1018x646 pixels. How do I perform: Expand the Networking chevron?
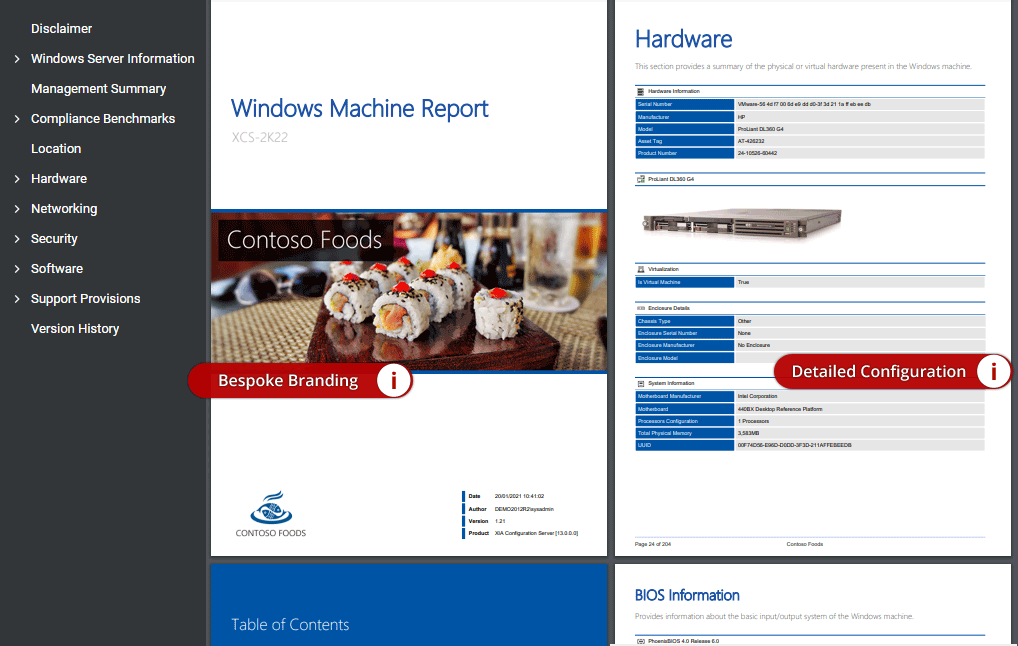coord(17,208)
